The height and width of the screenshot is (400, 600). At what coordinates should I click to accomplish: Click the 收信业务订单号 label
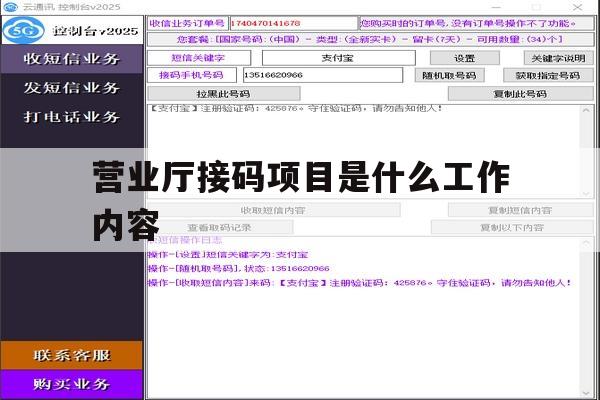pos(188,23)
